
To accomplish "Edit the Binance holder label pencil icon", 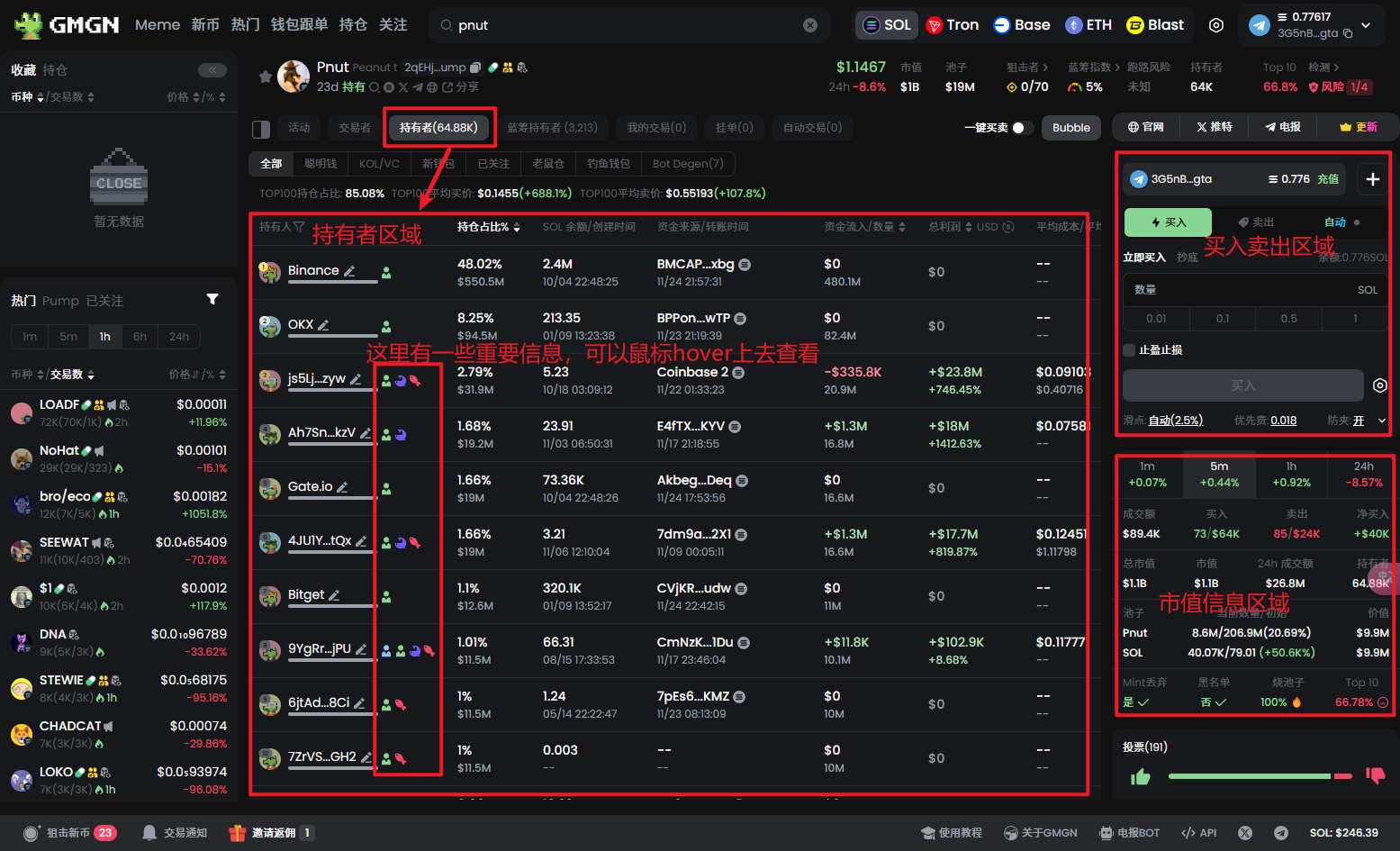I will tap(349, 271).
